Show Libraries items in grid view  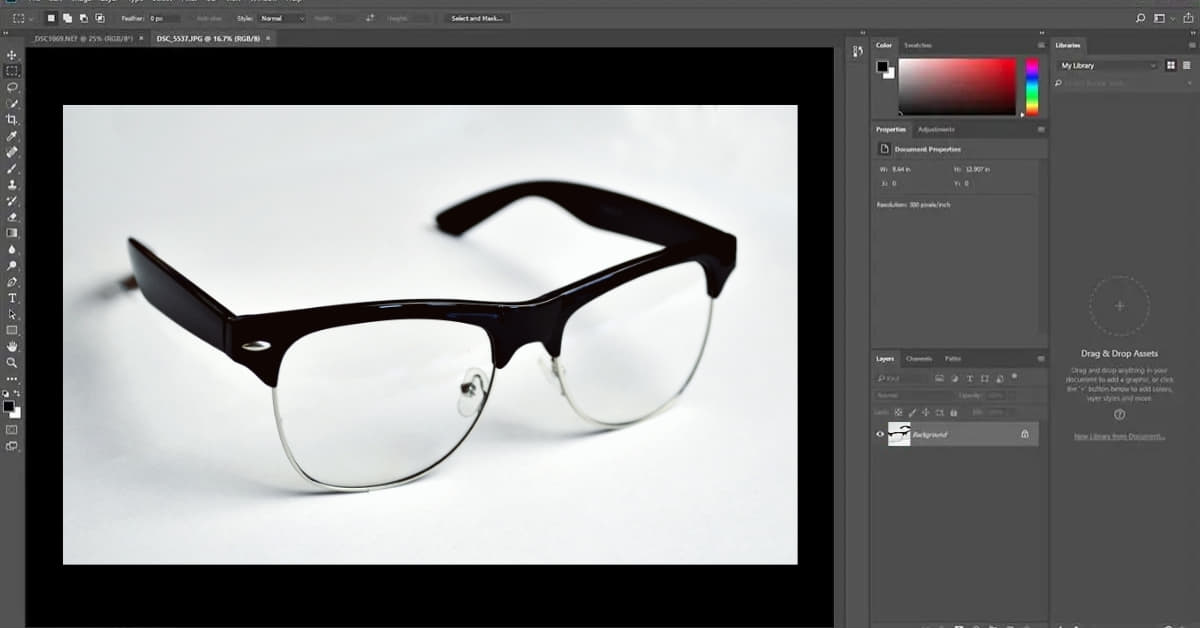coord(1170,65)
